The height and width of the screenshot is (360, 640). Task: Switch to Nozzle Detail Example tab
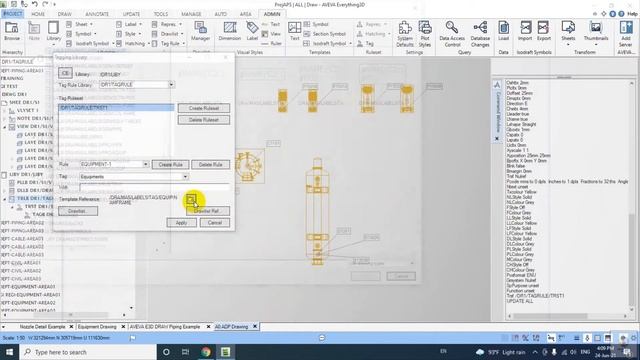pyautogui.click(x=42, y=327)
